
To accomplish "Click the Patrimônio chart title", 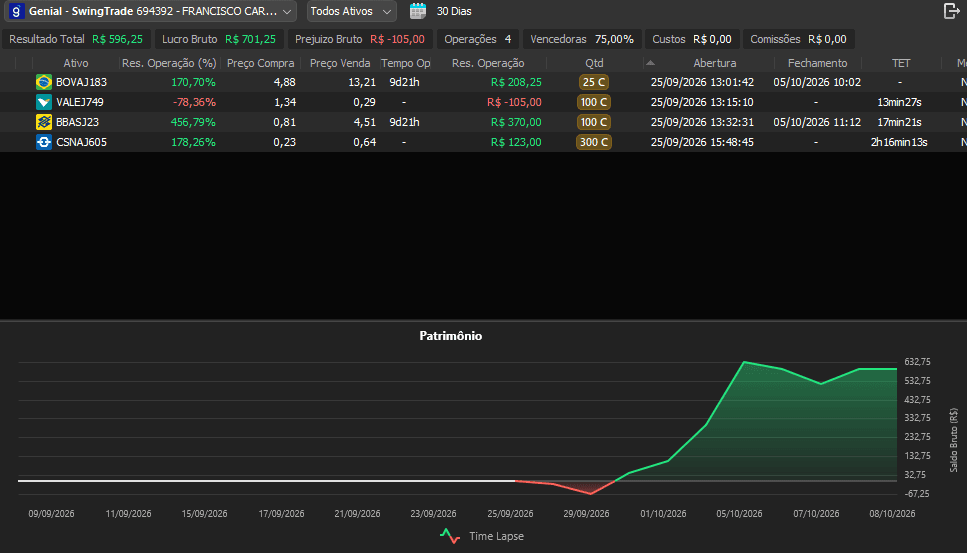I will point(451,336).
